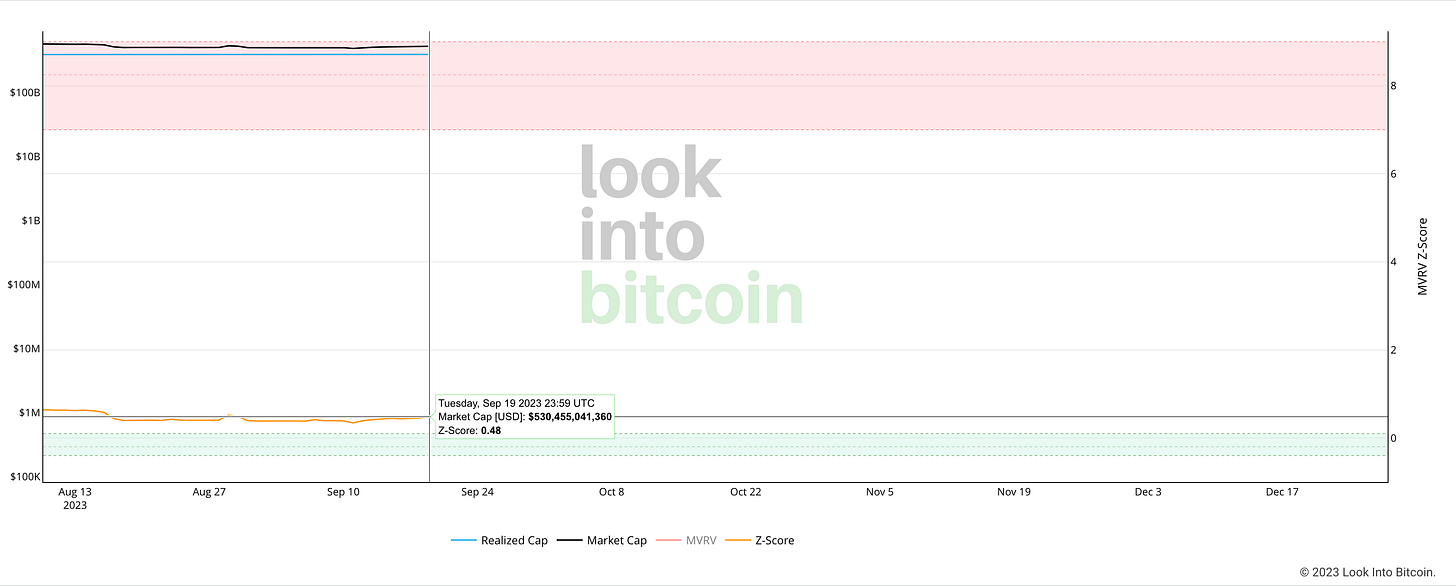Click the Oct 8 x-axis label

pos(611,492)
